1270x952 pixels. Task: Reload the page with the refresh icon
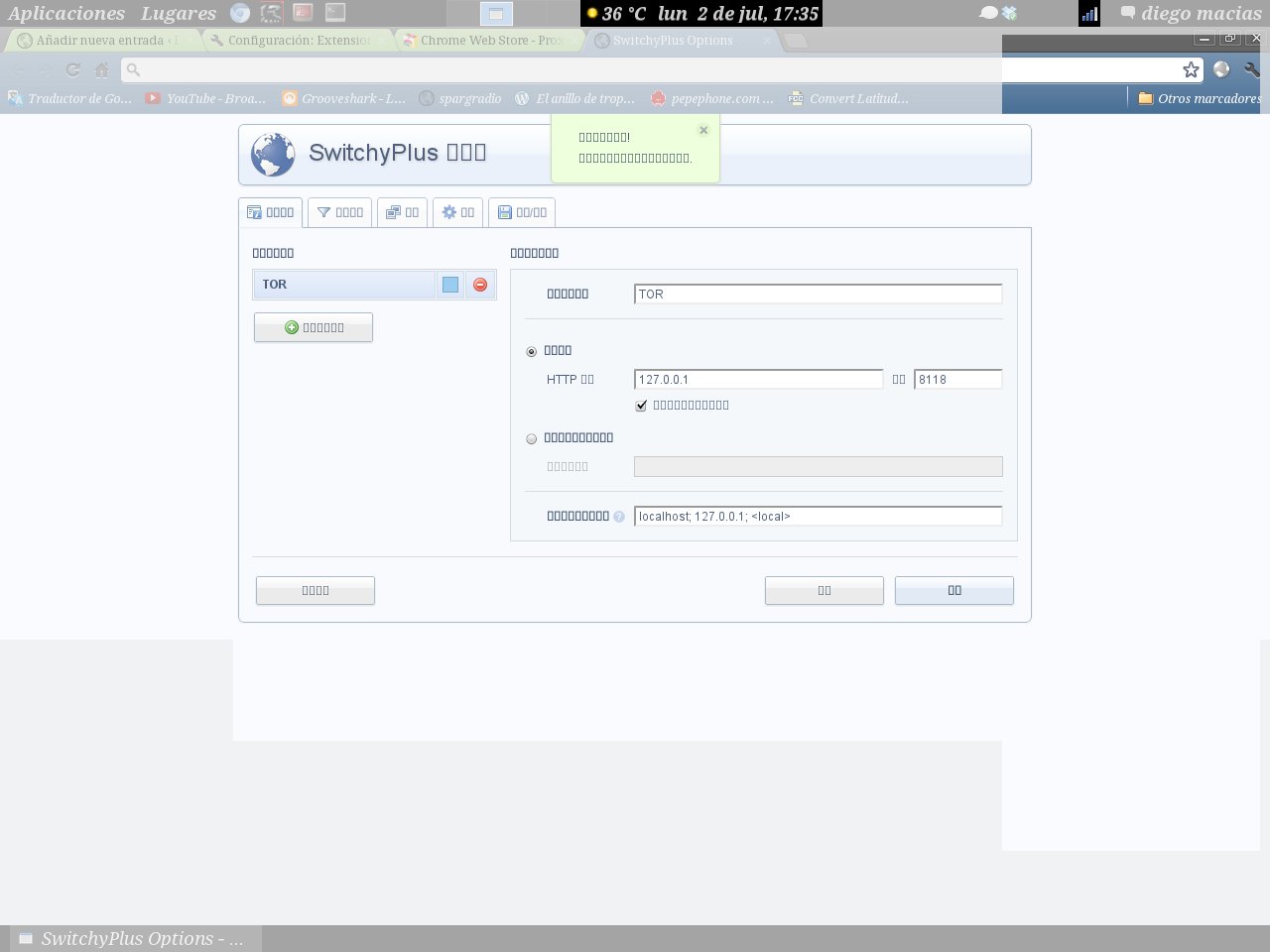tap(72, 69)
